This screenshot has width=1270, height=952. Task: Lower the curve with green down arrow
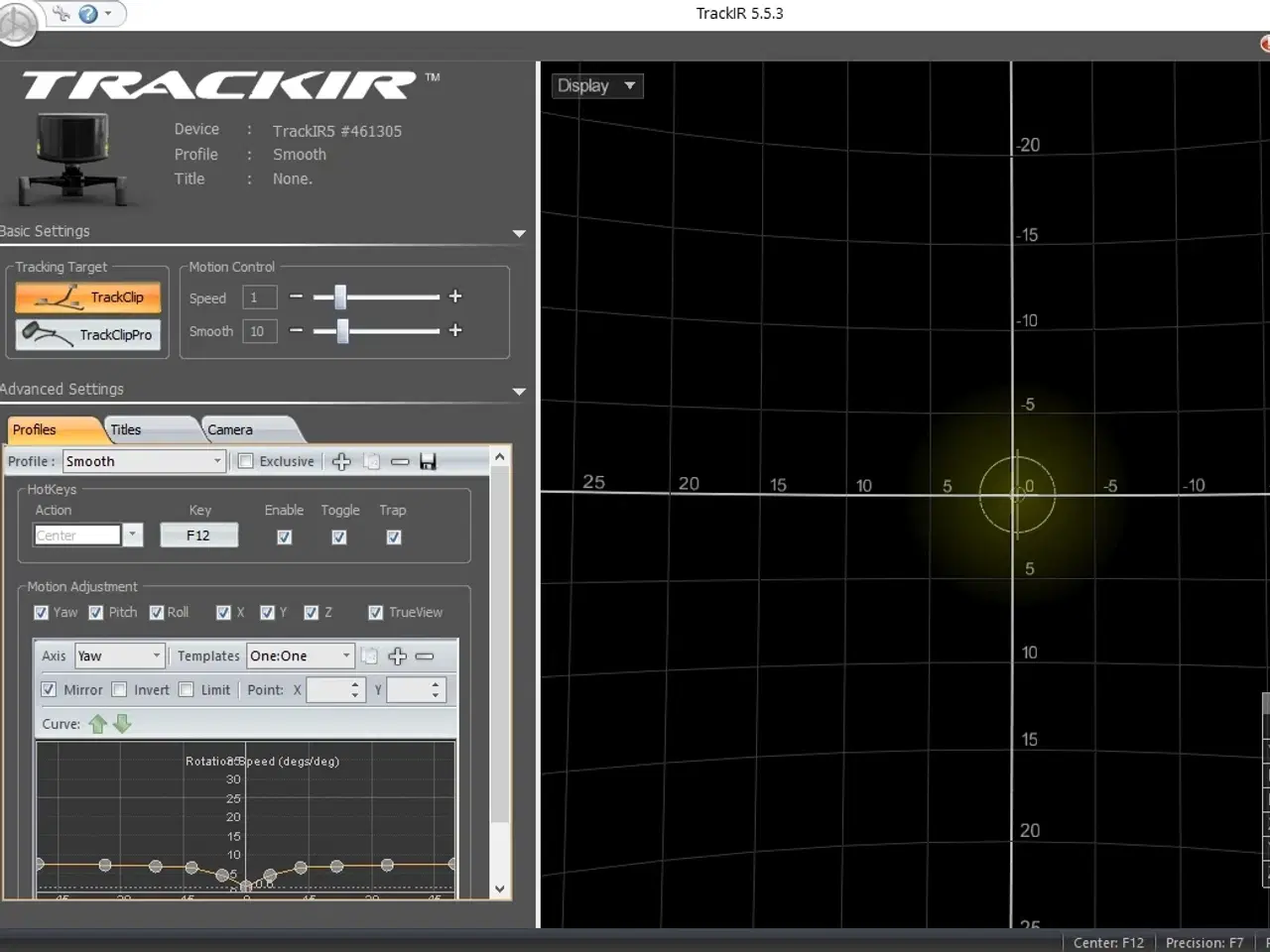point(122,724)
